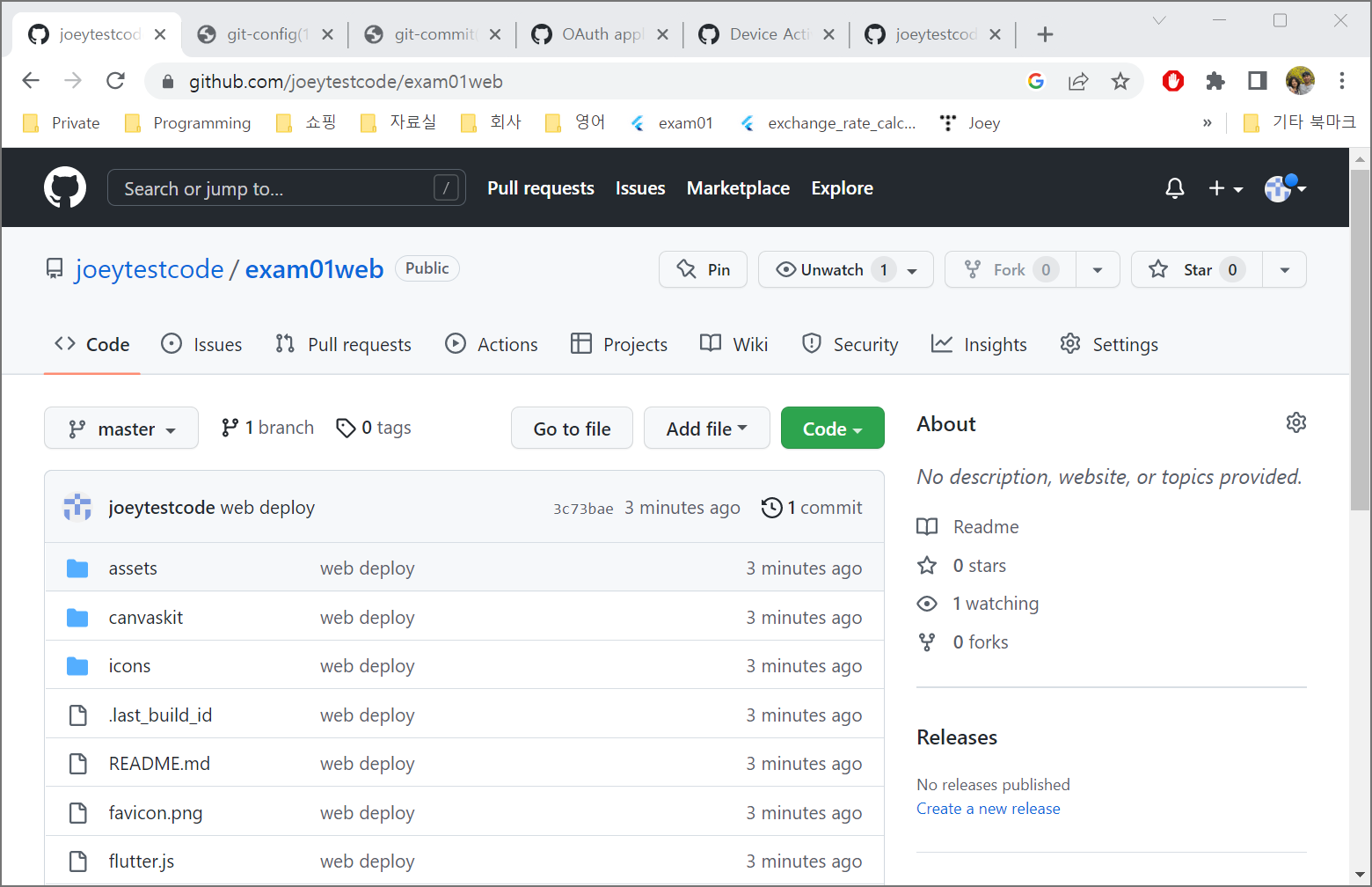The width and height of the screenshot is (1372, 887).
Task: Click Go to file button
Action: coord(572,429)
